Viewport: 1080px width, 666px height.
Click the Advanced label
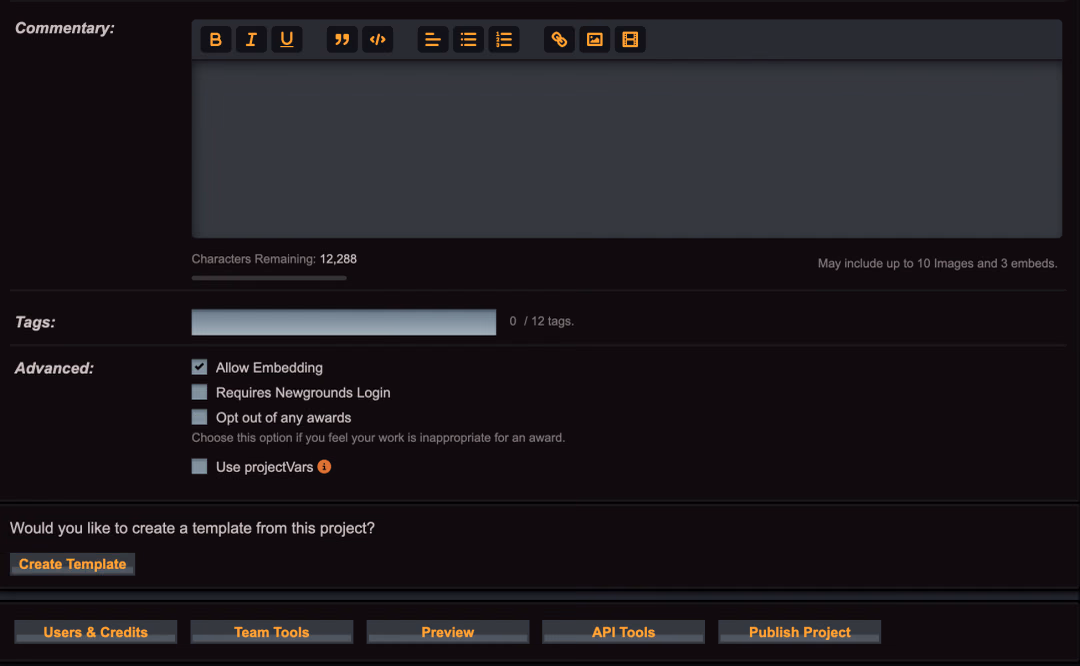coord(54,368)
